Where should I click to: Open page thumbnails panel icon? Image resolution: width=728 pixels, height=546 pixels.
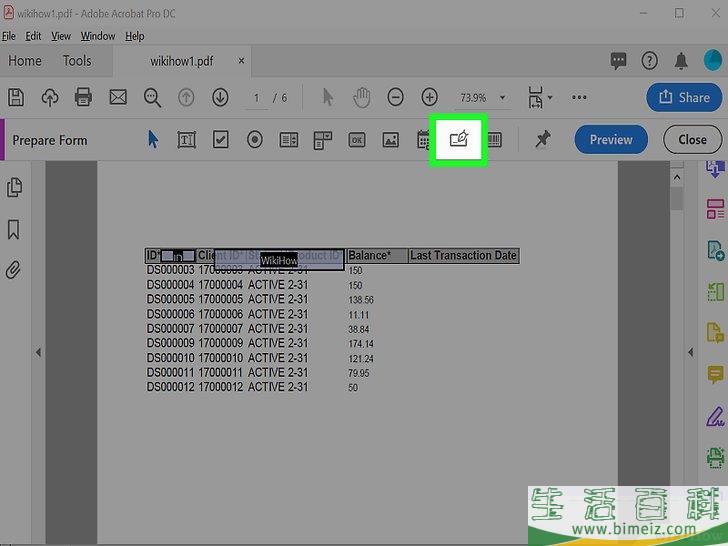pos(14,188)
